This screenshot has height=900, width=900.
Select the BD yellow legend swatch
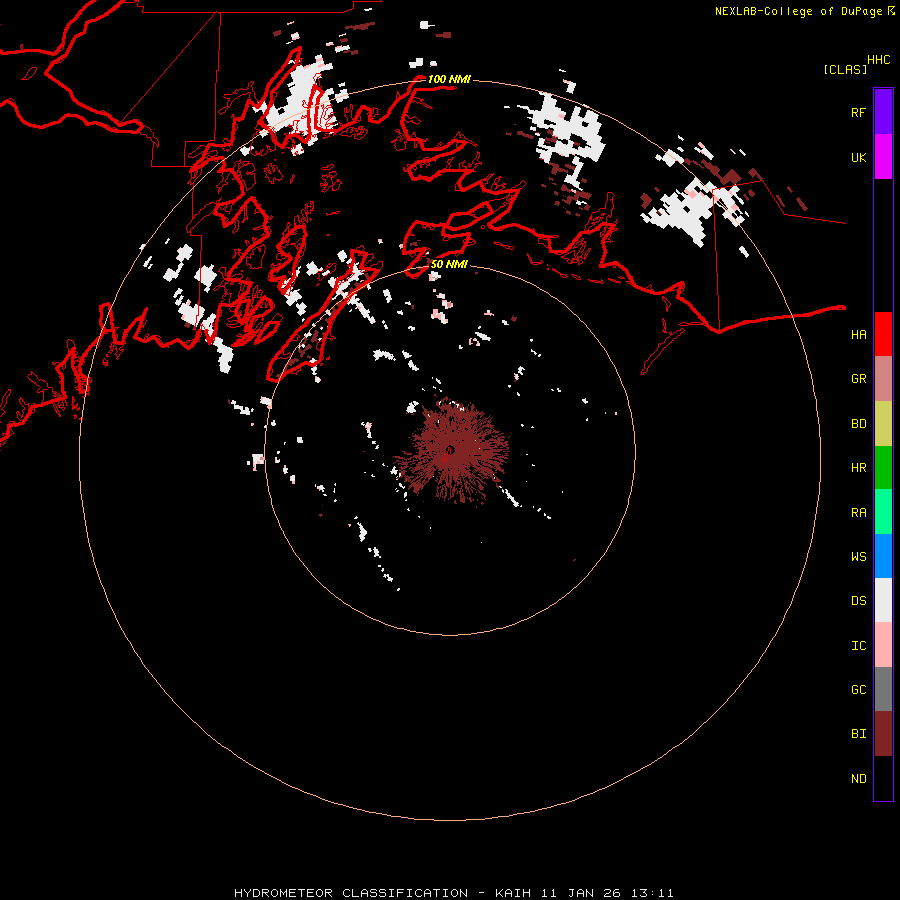(883, 424)
